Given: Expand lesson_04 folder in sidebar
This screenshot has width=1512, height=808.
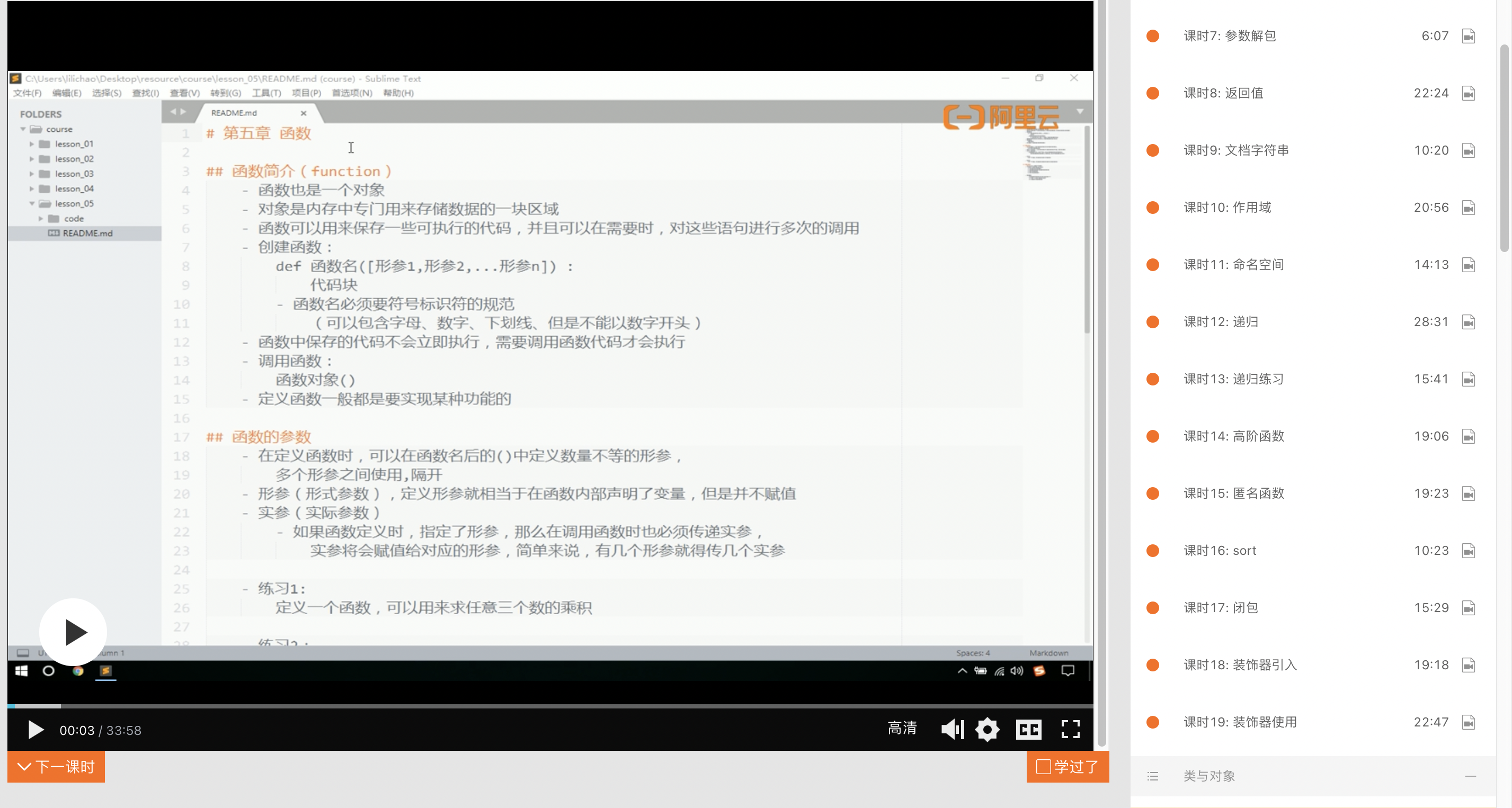Looking at the screenshot, I should click(x=32, y=188).
